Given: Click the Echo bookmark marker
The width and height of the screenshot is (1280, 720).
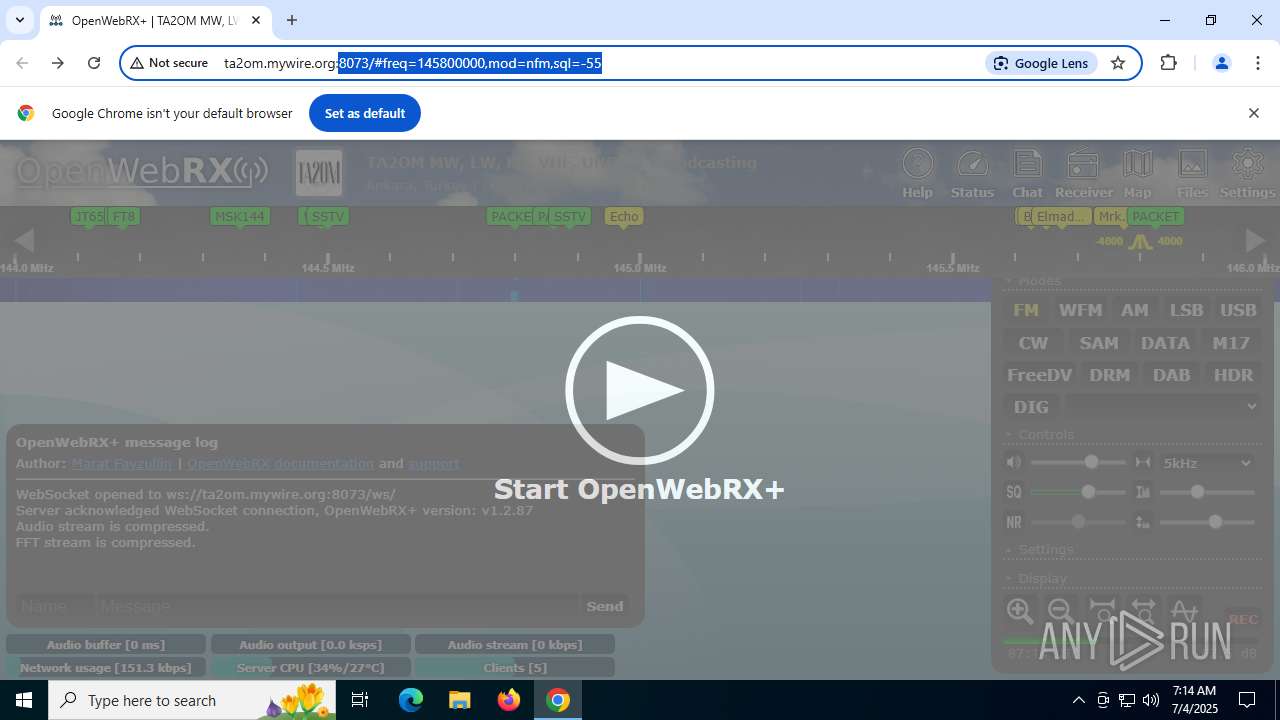Looking at the screenshot, I should coord(623,216).
